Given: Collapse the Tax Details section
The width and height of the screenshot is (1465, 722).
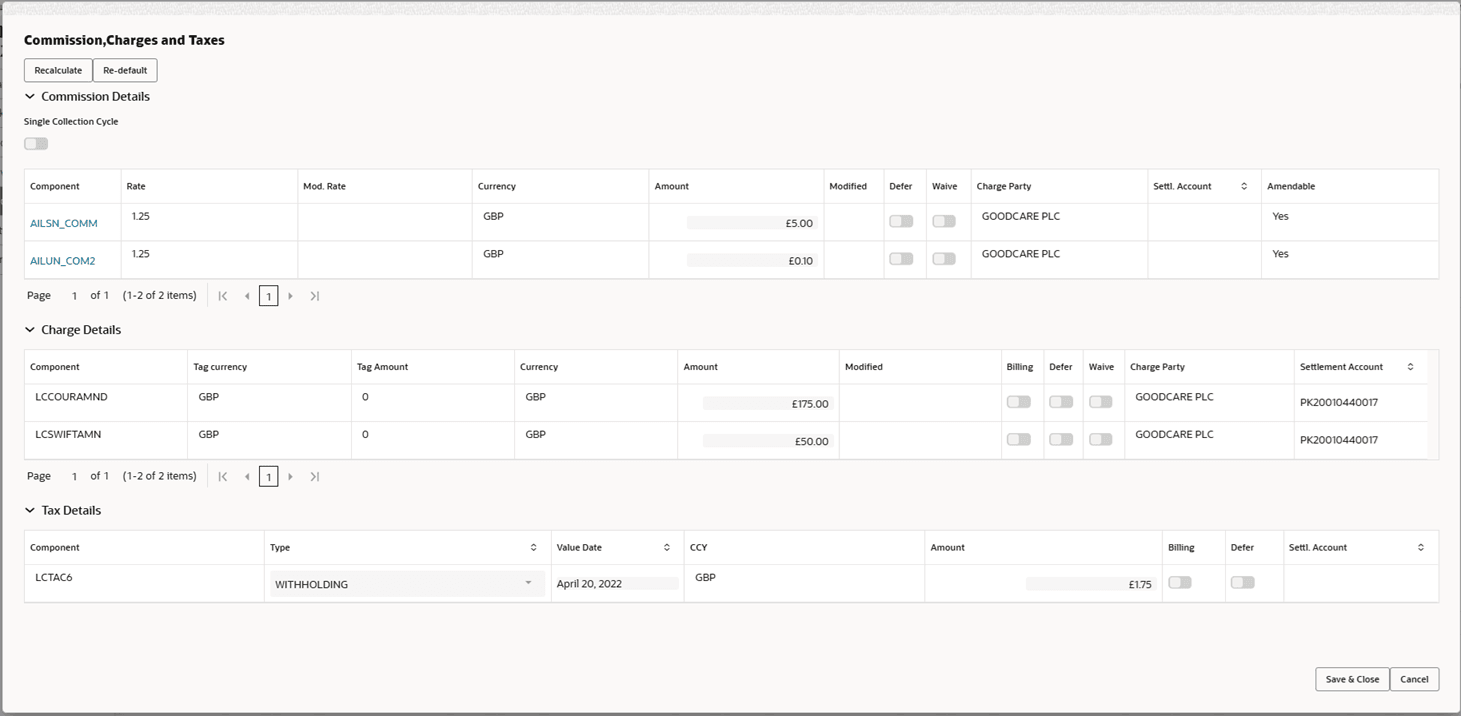Looking at the screenshot, I should [30, 510].
